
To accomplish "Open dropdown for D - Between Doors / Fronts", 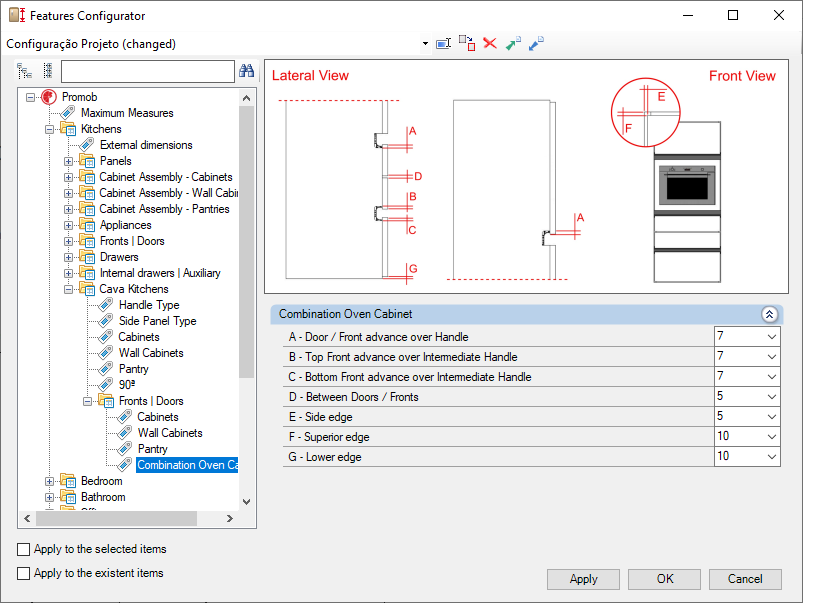I will (x=771, y=397).
